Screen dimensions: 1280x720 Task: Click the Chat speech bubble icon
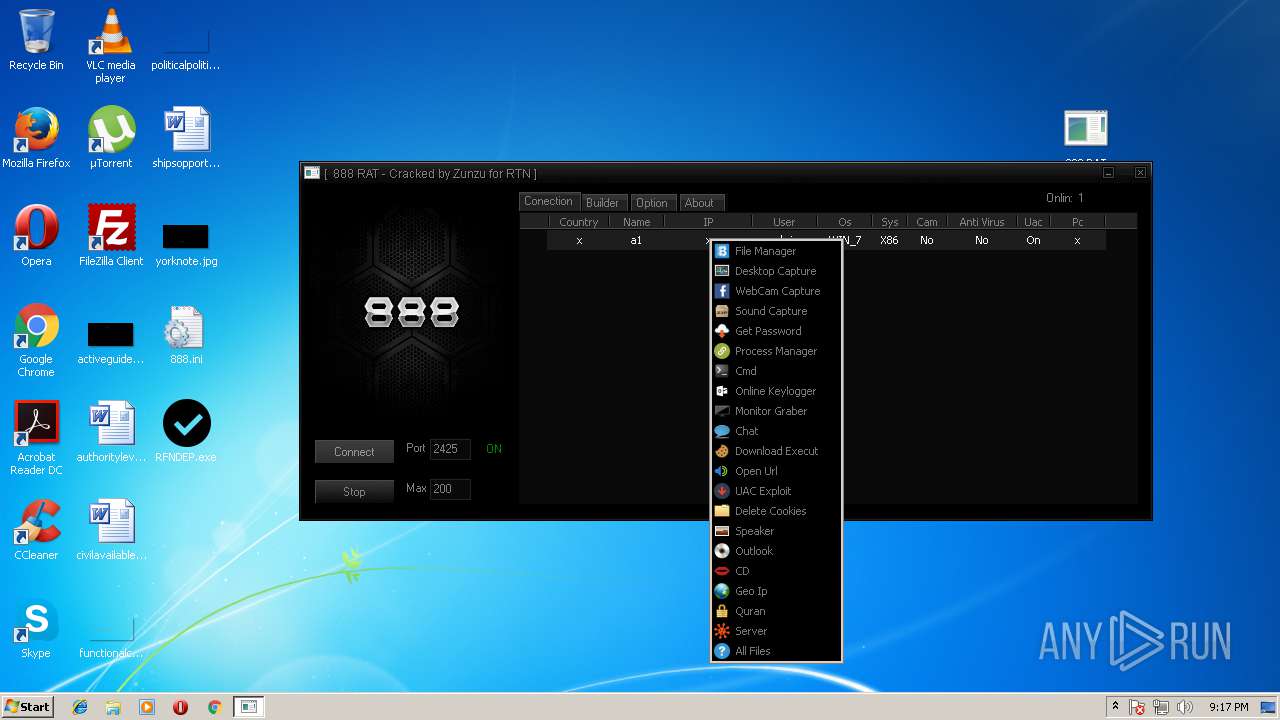click(x=722, y=431)
